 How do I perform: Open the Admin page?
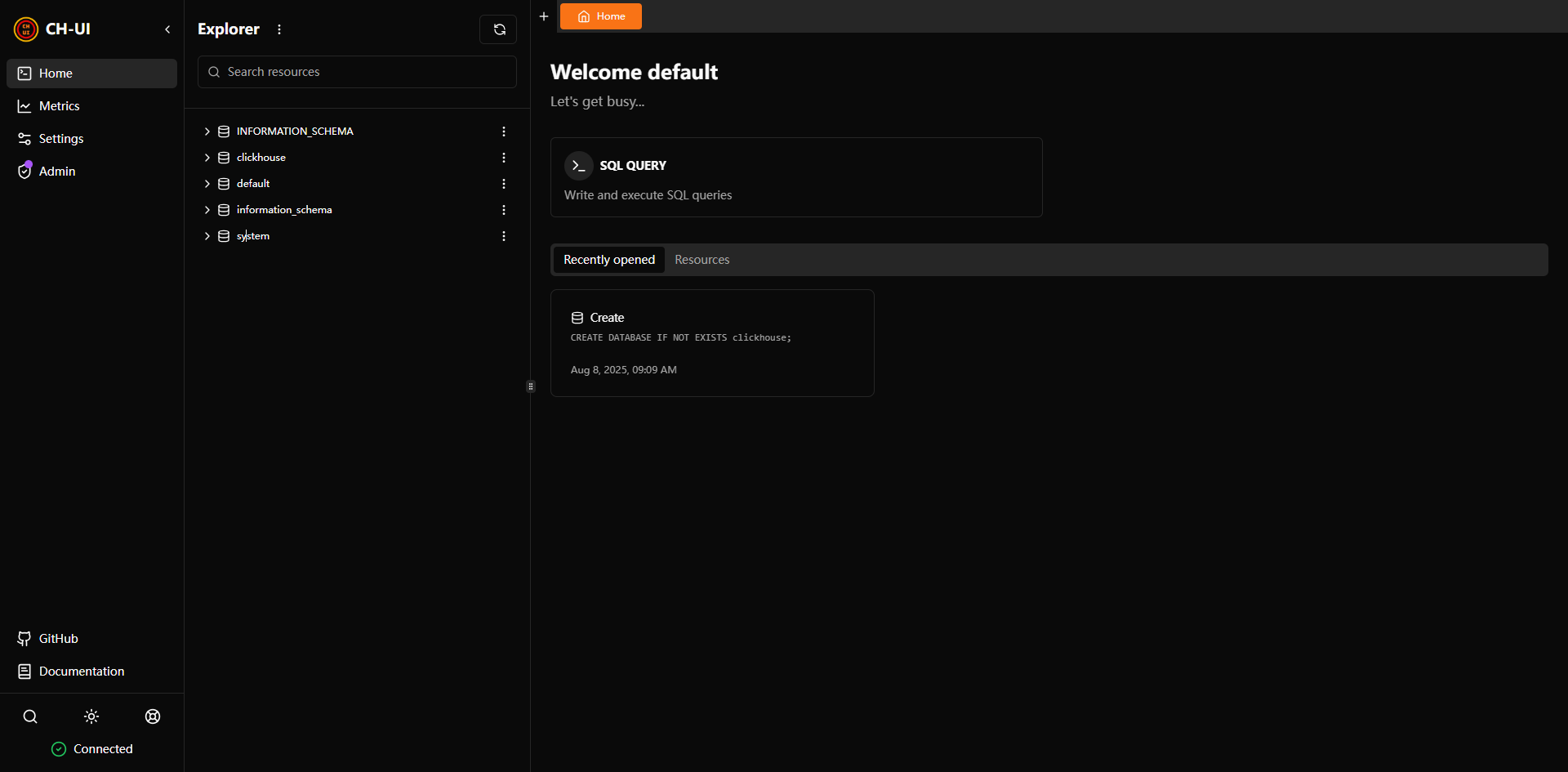[91, 172]
